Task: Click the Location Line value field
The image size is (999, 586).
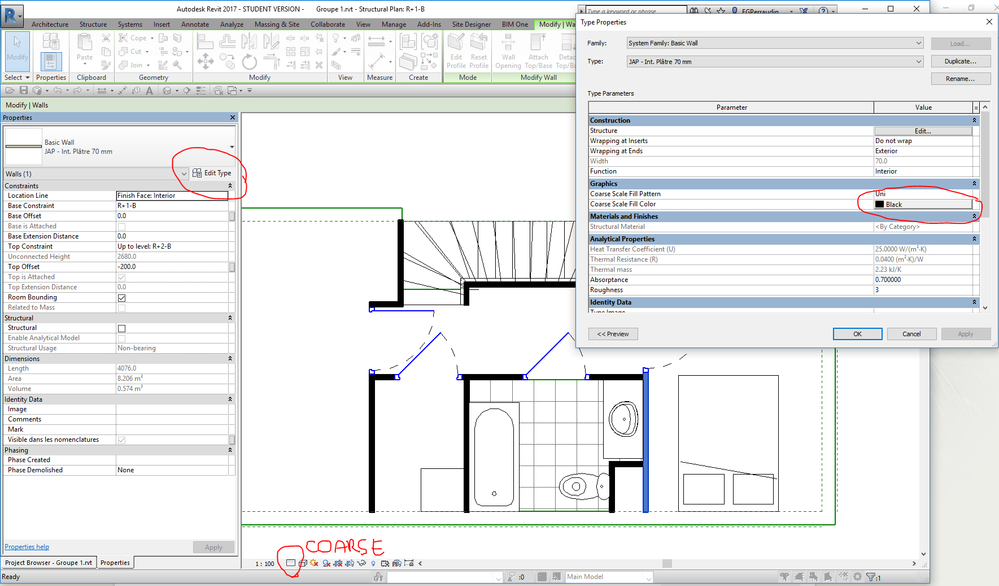Action: pyautogui.click(x=172, y=196)
